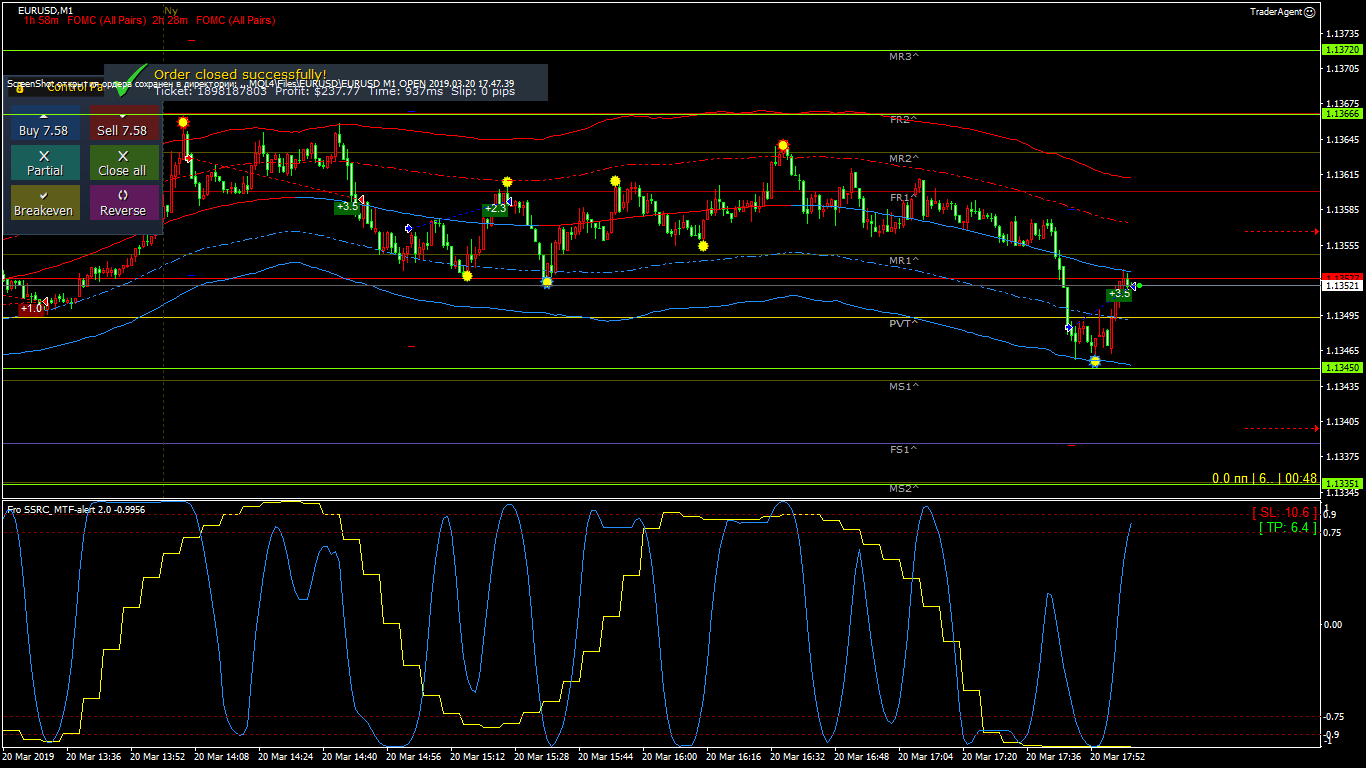Select the MR3^ pivot level label
The height and width of the screenshot is (768, 1366).
click(904, 57)
